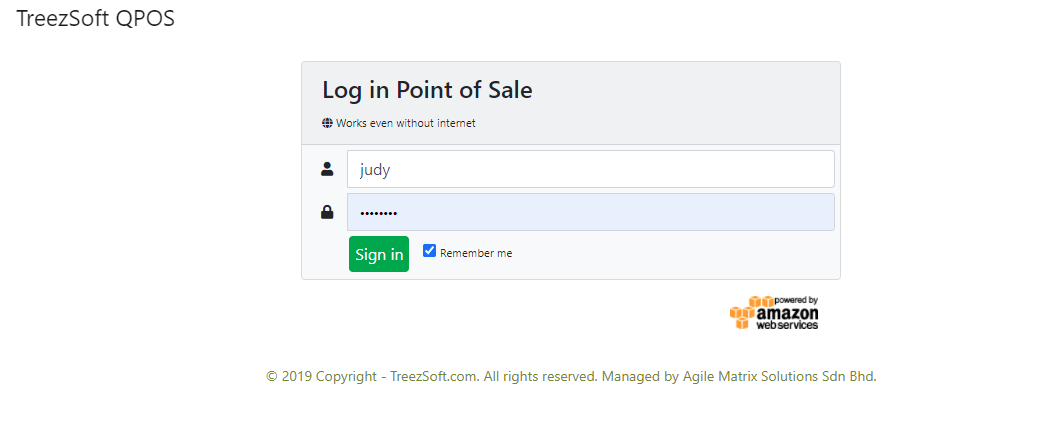Click the TreezSoft QPOS brand title

pos(95,19)
